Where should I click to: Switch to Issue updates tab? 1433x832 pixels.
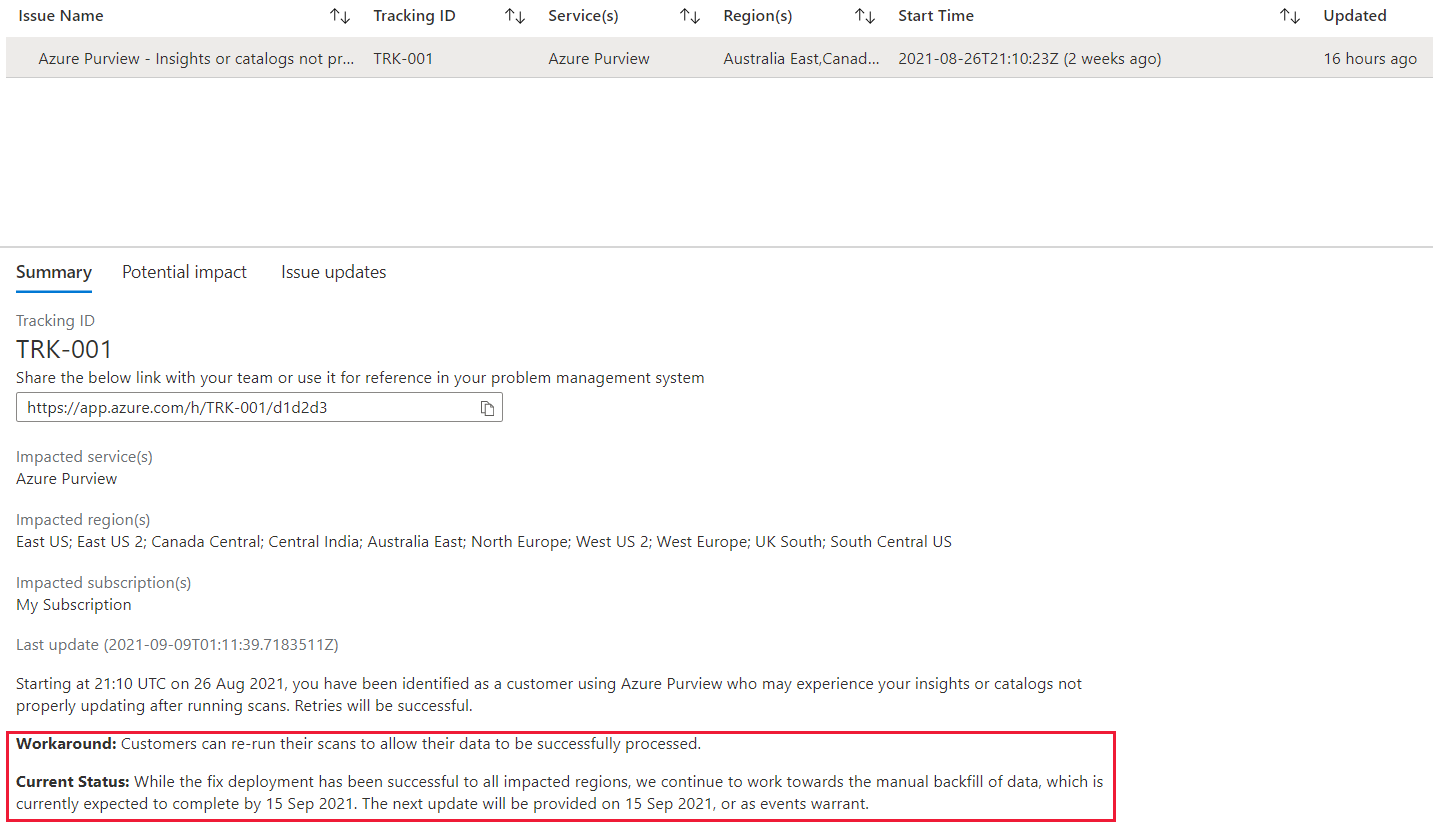pyautogui.click(x=334, y=272)
